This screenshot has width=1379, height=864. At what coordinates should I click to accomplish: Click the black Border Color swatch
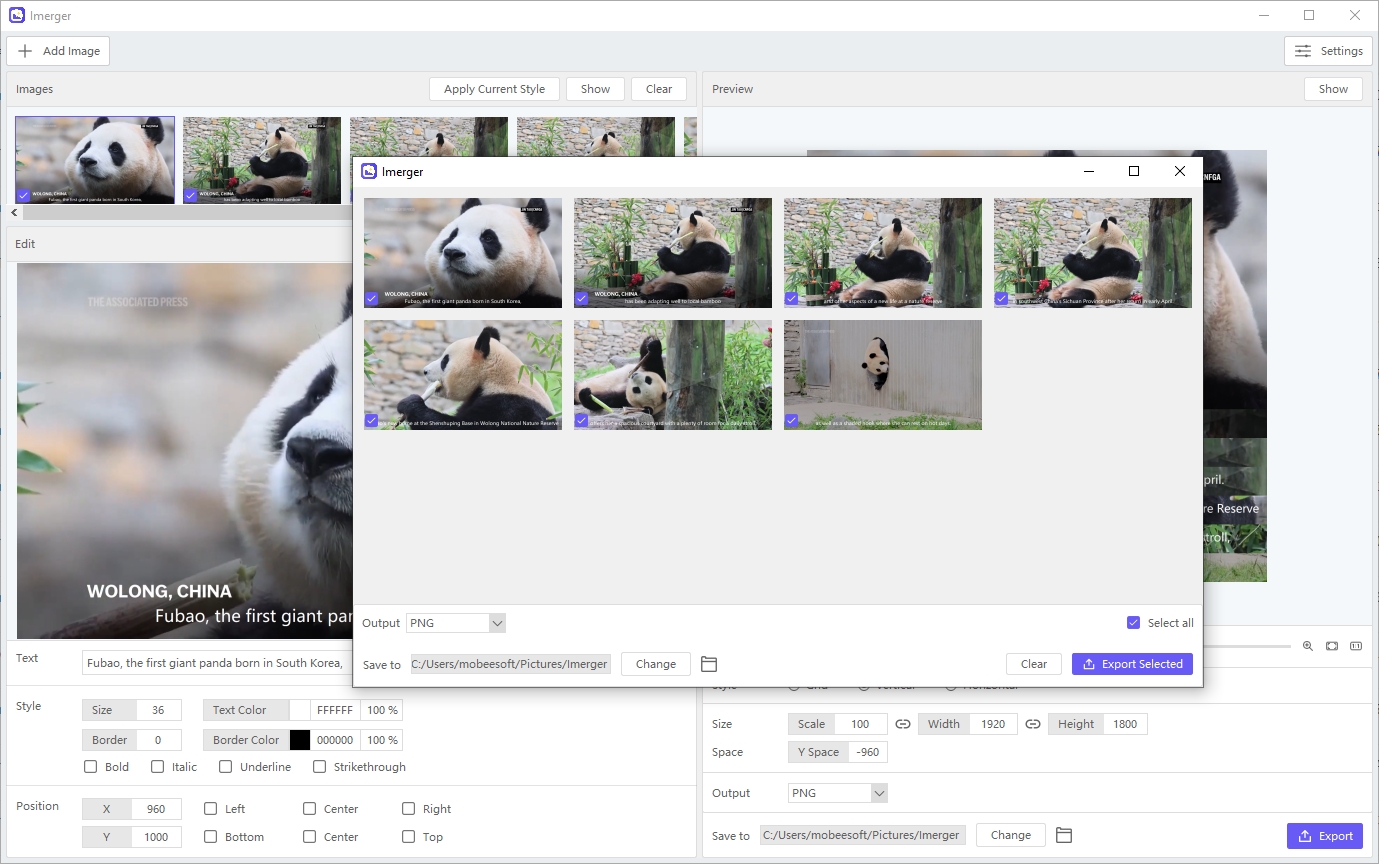coord(300,740)
